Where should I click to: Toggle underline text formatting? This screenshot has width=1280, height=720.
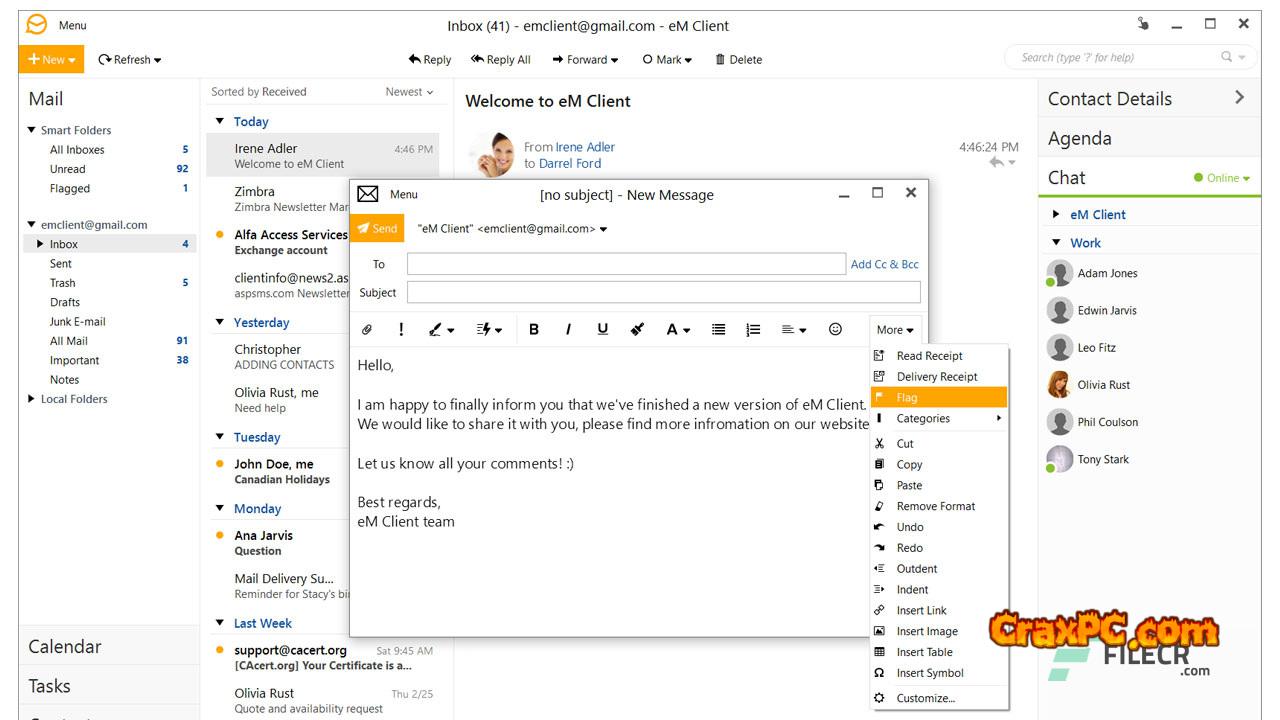[602, 330]
